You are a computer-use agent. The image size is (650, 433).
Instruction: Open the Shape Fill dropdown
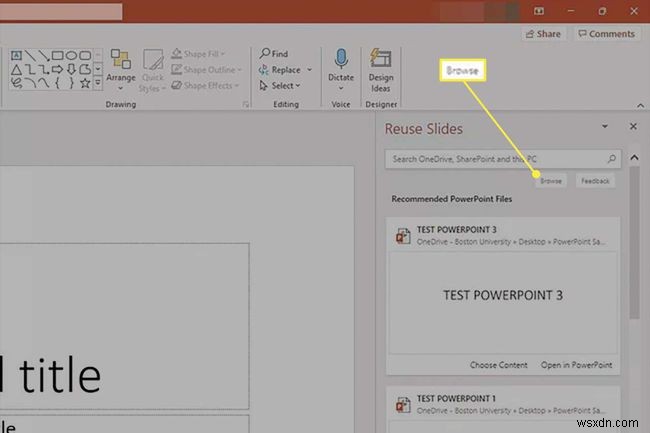tap(199, 54)
